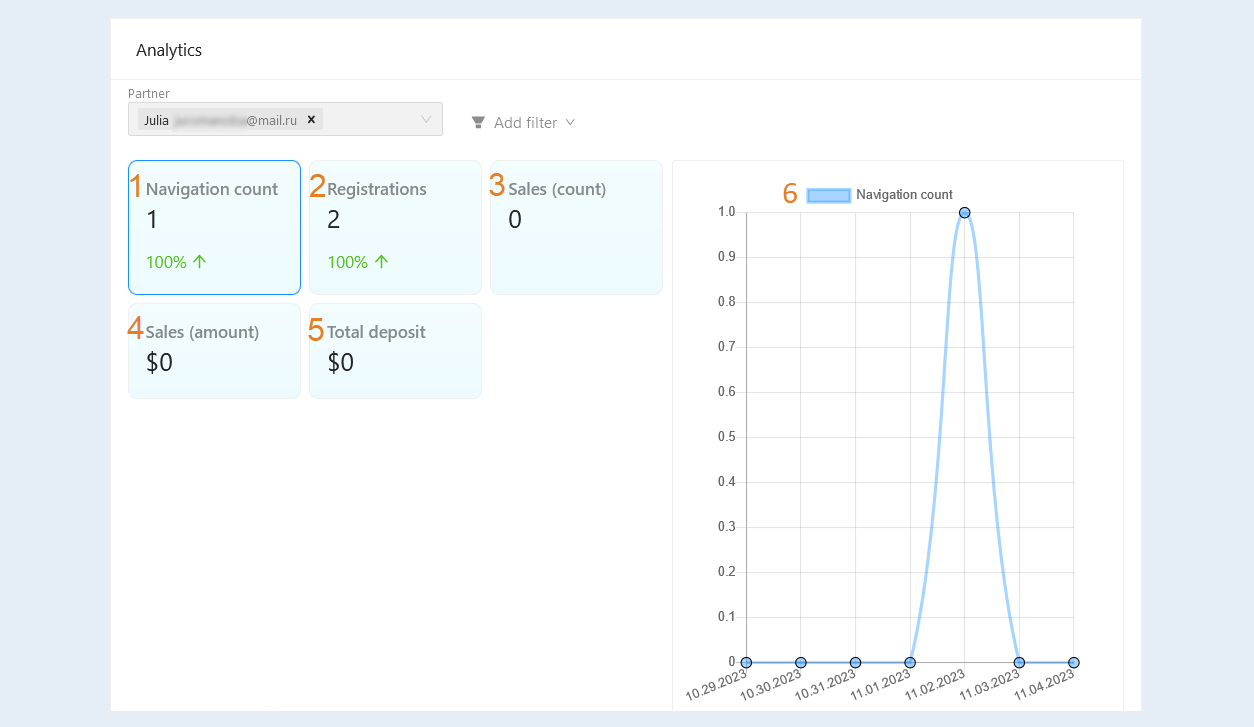Viewport: 1254px width, 727px height.
Task: Toggle the Navigation count legend swatch
Action: [828, 195]
